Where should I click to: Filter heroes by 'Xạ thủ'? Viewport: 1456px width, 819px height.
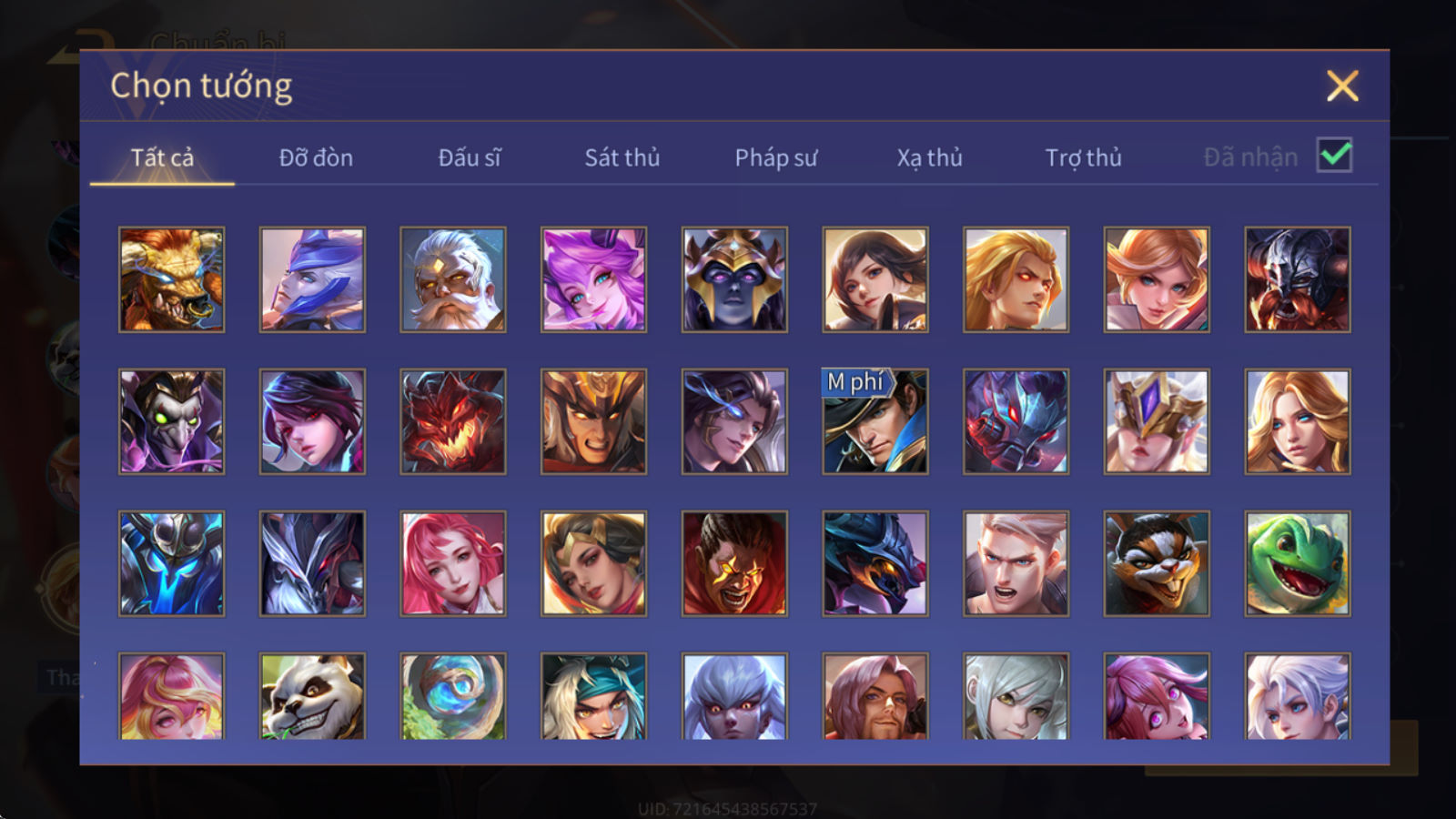click(929, 157)
